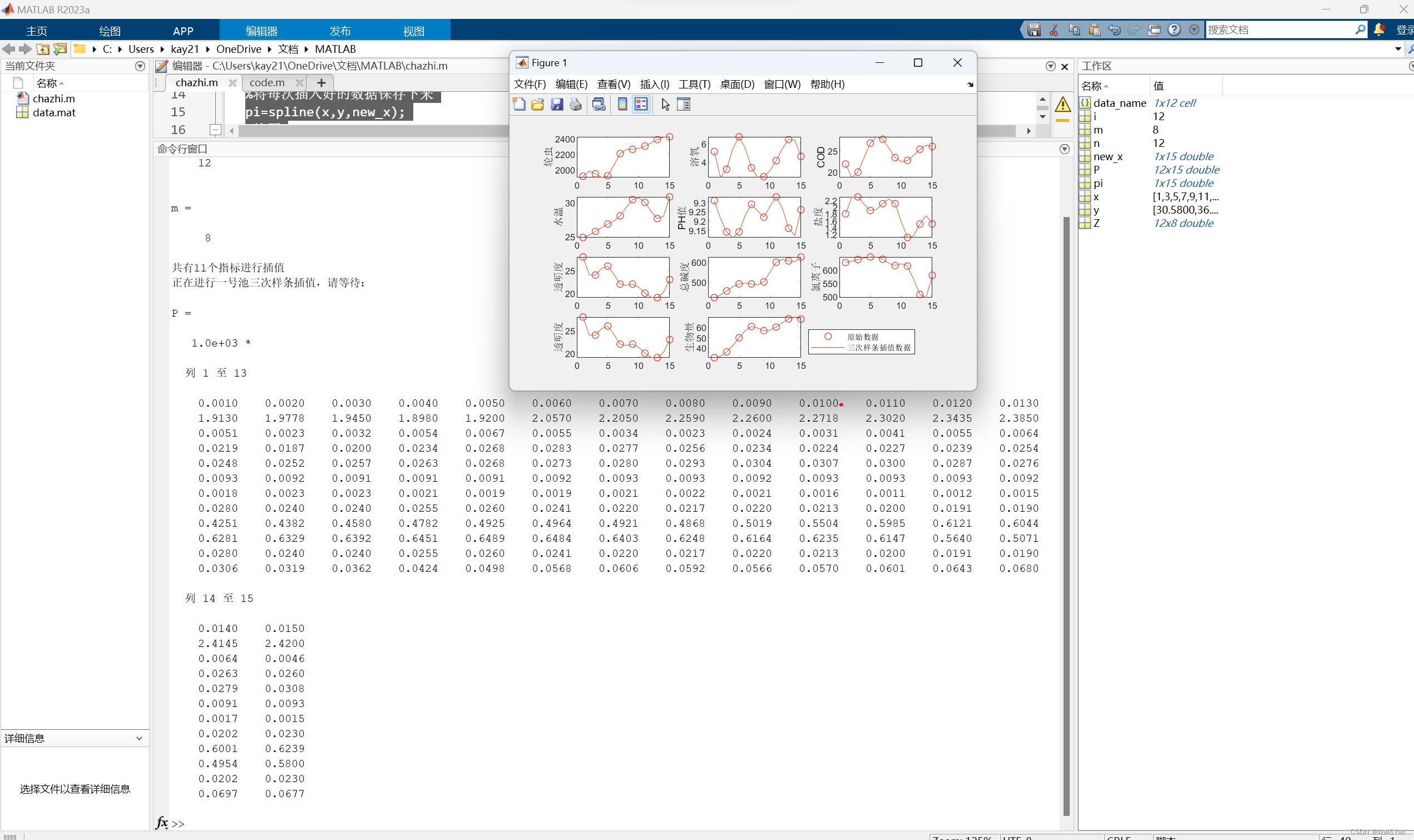The height and width of the screenshot is (840, 1414).
Task: Select the Edit Plot arrow tool in Figure 1
Action: tap(665, 104)
